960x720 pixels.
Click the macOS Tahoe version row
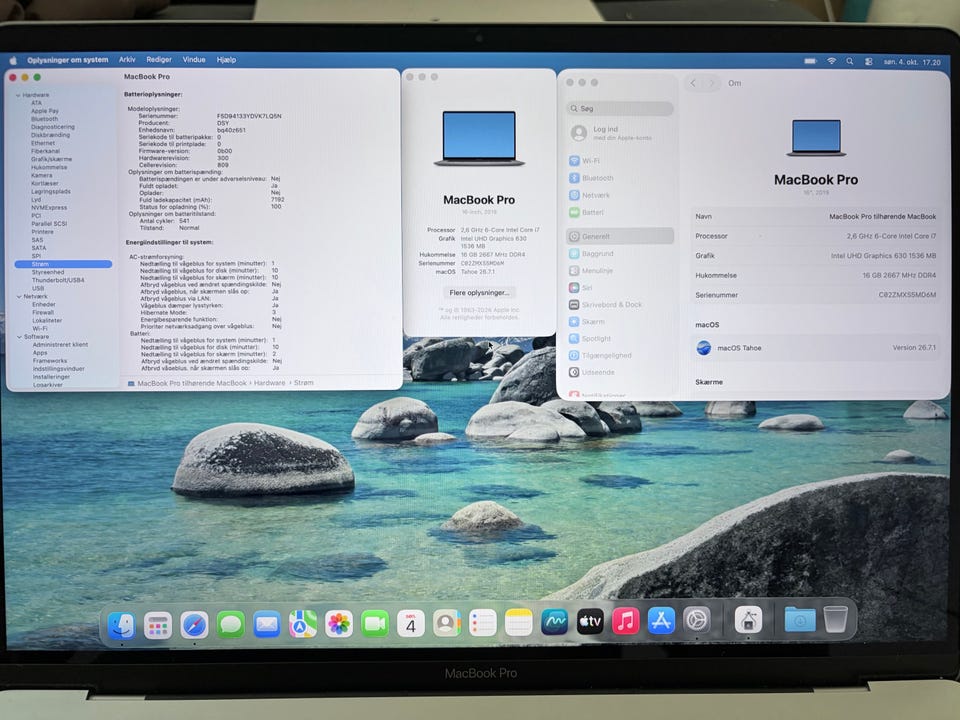point(816,348)
